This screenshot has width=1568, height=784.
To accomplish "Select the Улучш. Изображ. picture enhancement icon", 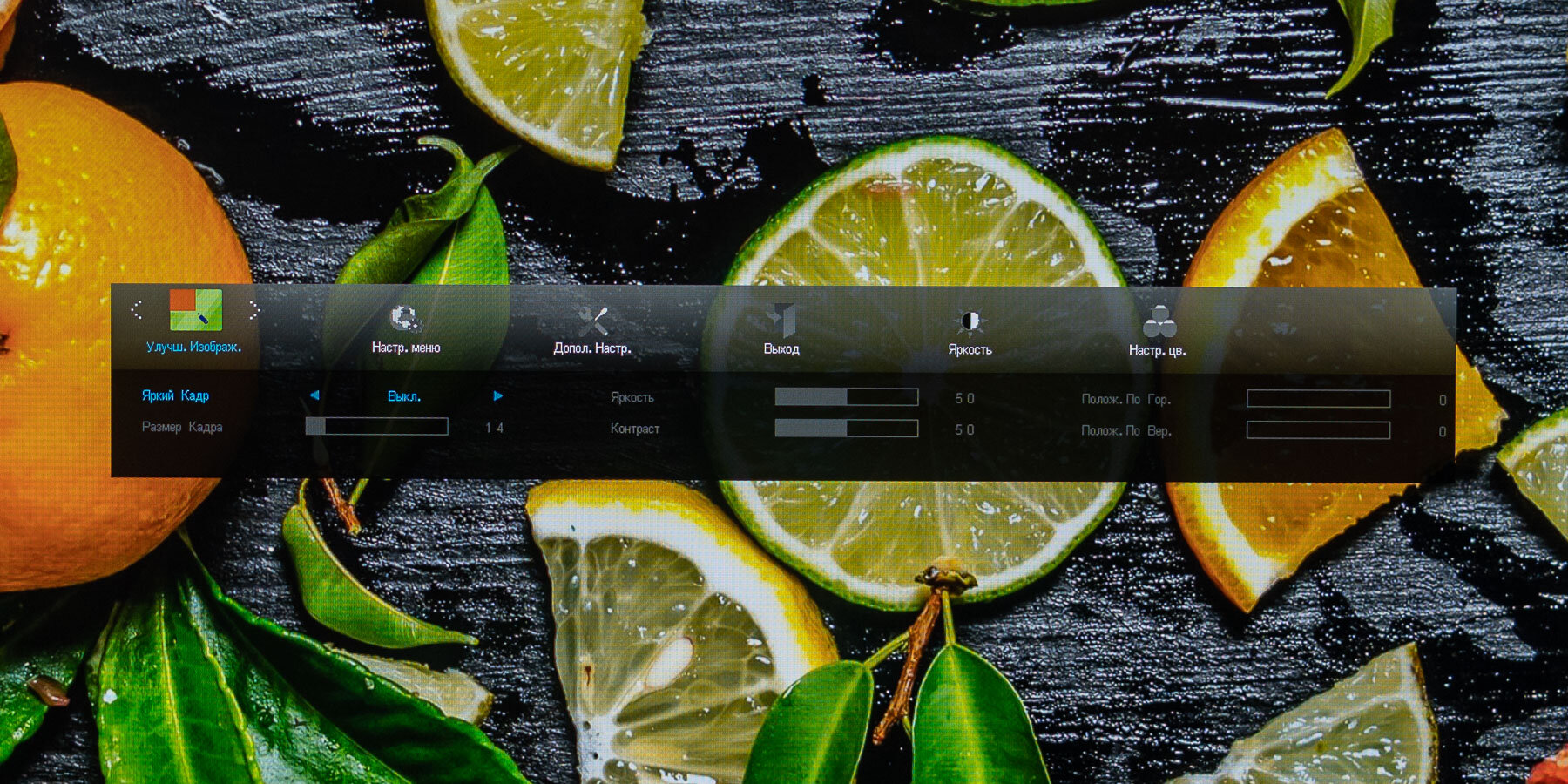I will coord(195,309).
